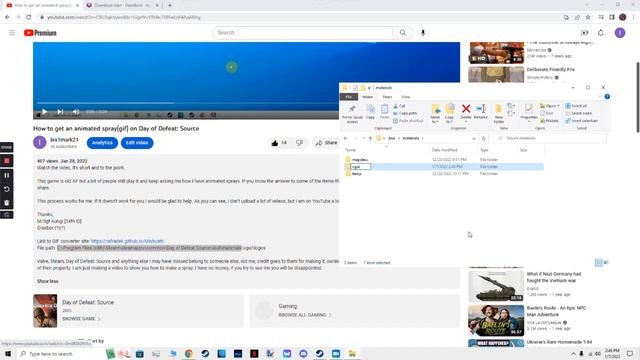The height and width of the screenshot is (360, 640).
Task: Switch to View tab in Explorer
Action: (406, 97)
